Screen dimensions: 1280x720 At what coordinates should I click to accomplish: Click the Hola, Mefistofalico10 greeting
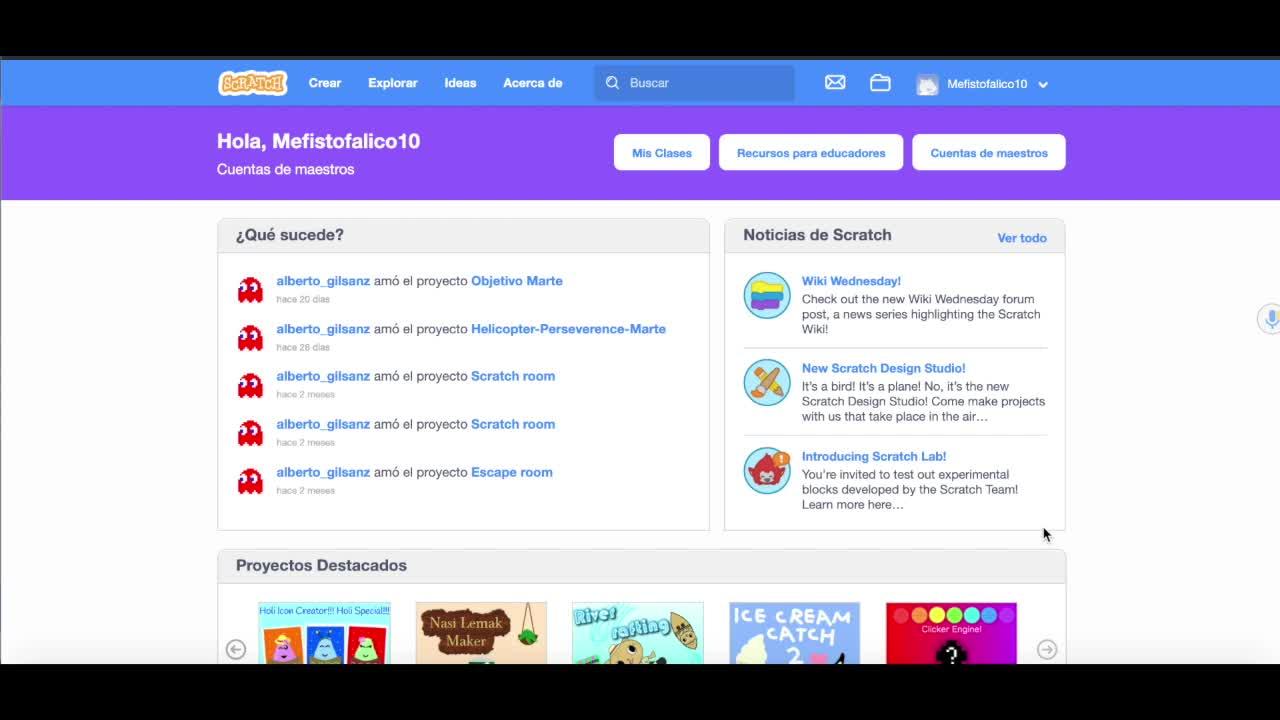point(318,141)
